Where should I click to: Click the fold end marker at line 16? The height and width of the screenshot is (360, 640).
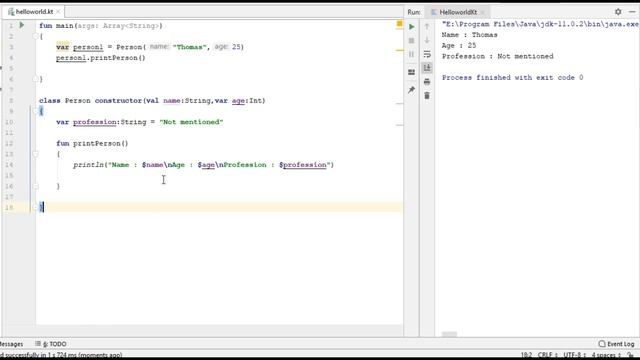click(36, 186)
